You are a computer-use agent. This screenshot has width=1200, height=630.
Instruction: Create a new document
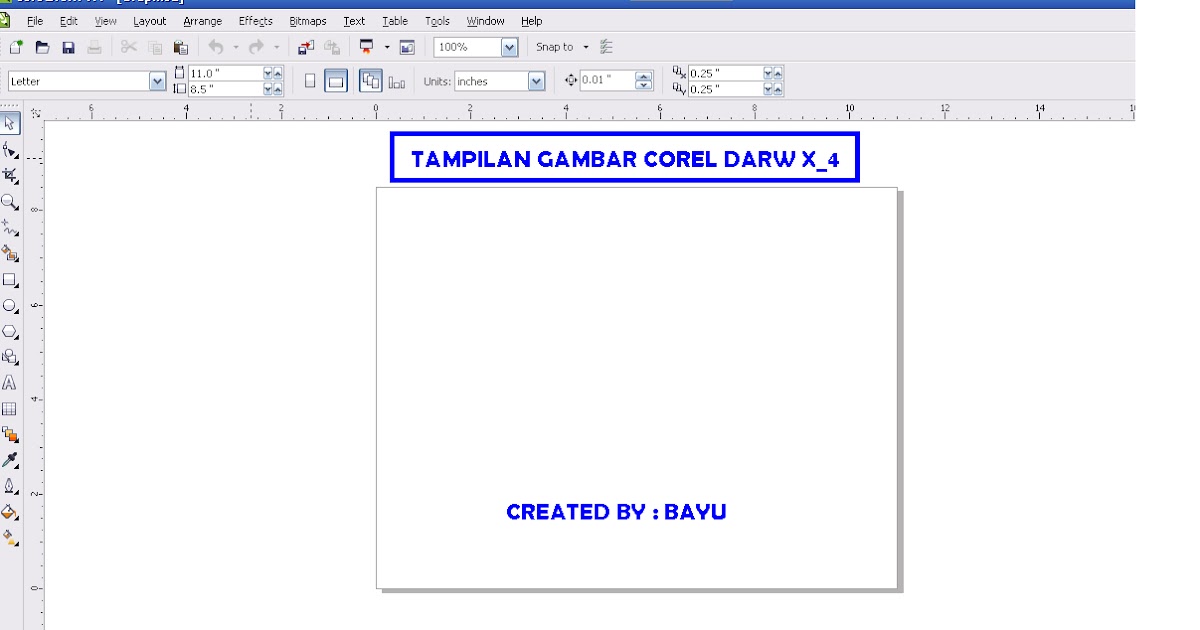click(x=16, y=47)
